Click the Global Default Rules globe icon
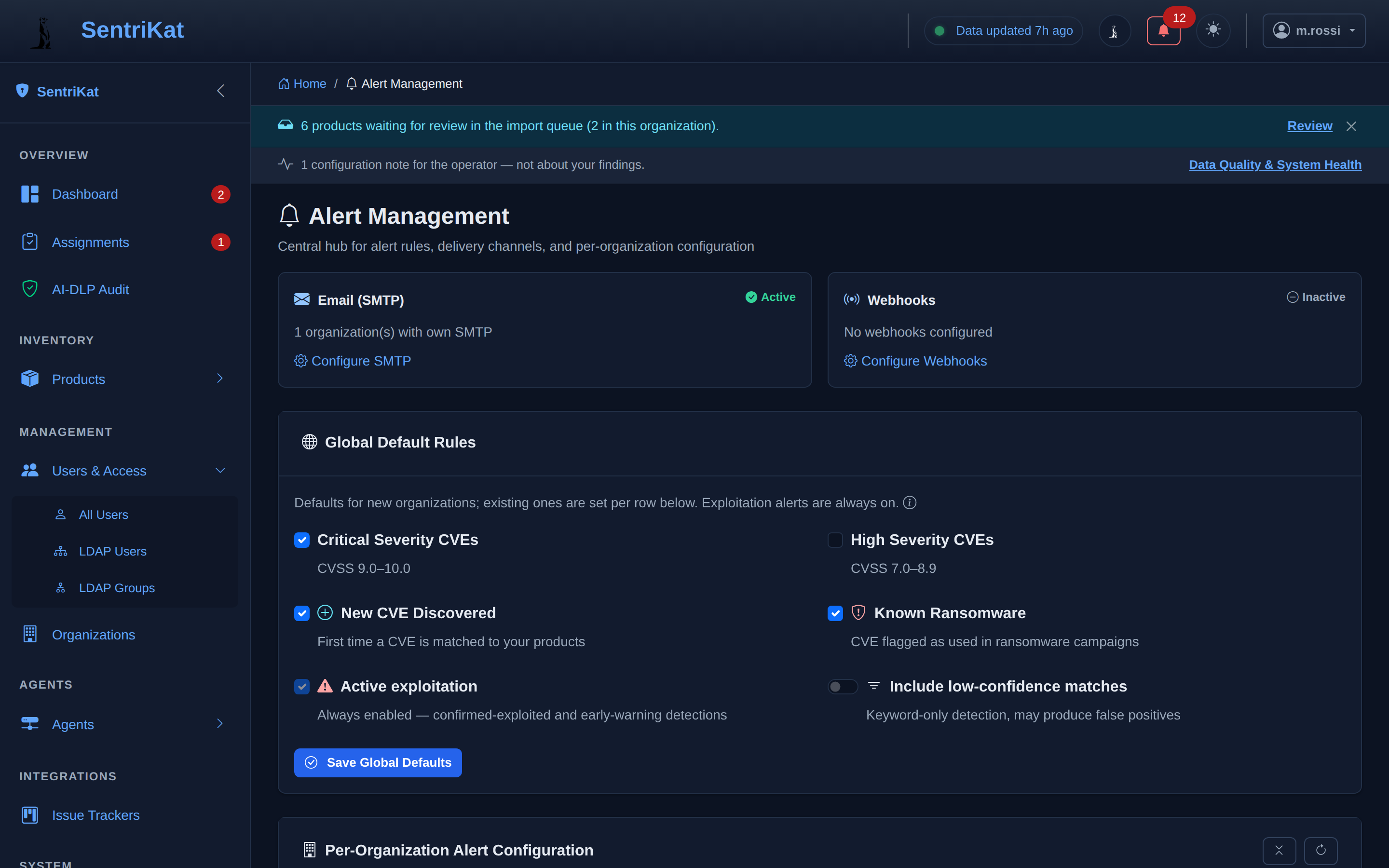 309,441
